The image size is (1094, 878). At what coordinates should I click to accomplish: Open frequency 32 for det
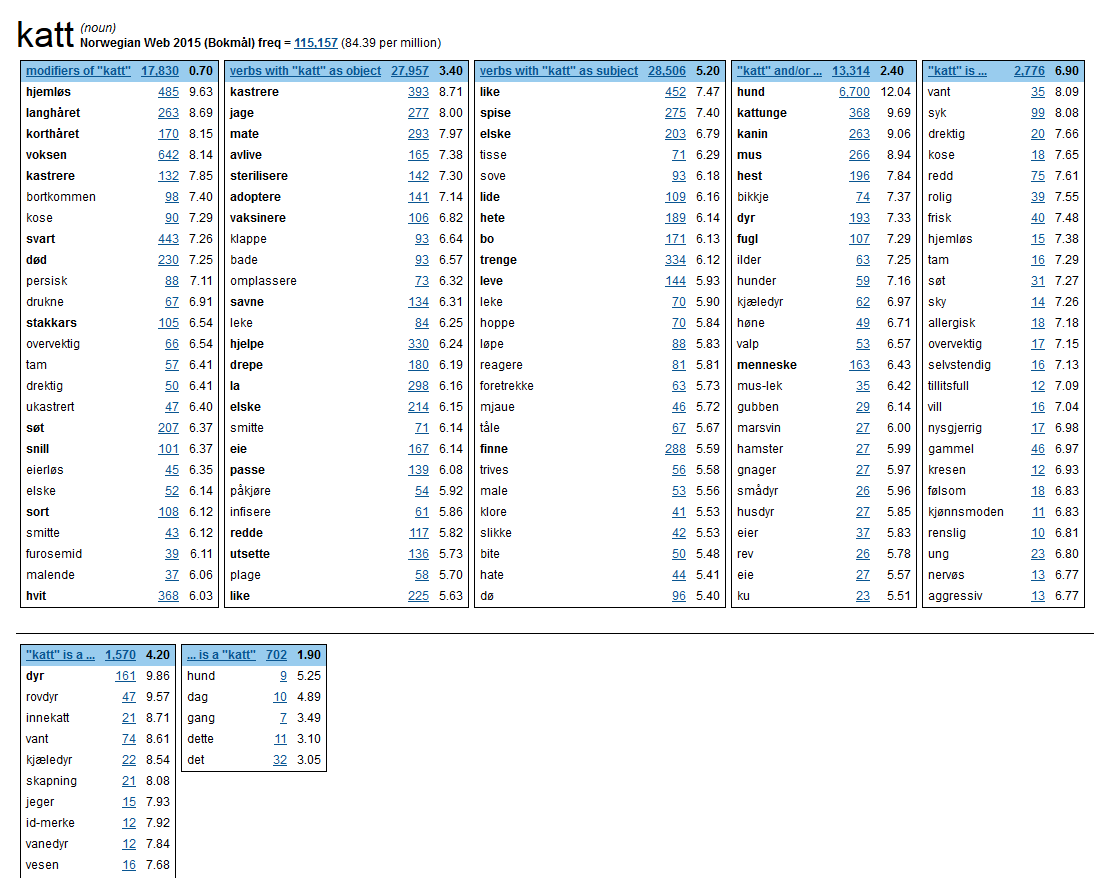(280, 759)
